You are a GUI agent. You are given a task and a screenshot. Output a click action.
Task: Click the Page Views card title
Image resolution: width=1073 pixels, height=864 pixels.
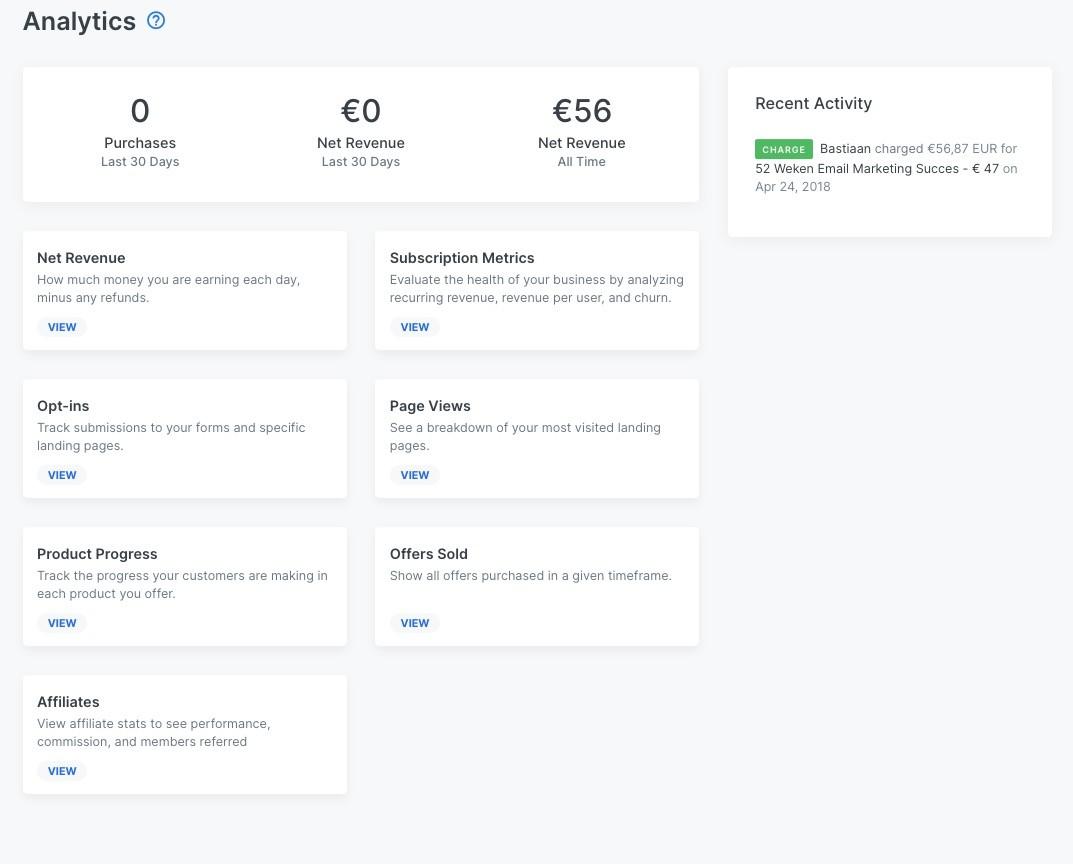tap(430, 406)
